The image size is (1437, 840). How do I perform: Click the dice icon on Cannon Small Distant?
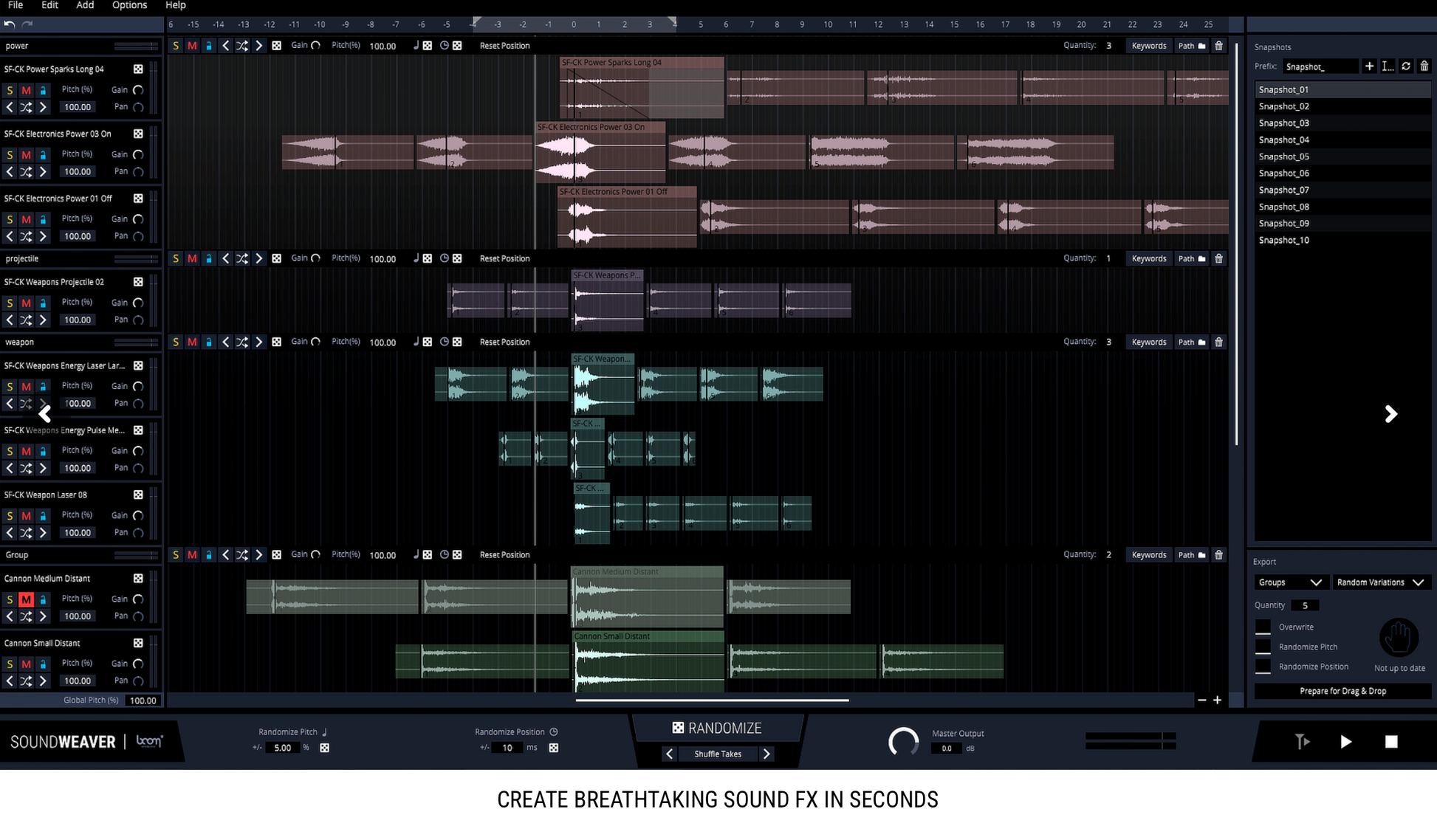pos(138,644)
